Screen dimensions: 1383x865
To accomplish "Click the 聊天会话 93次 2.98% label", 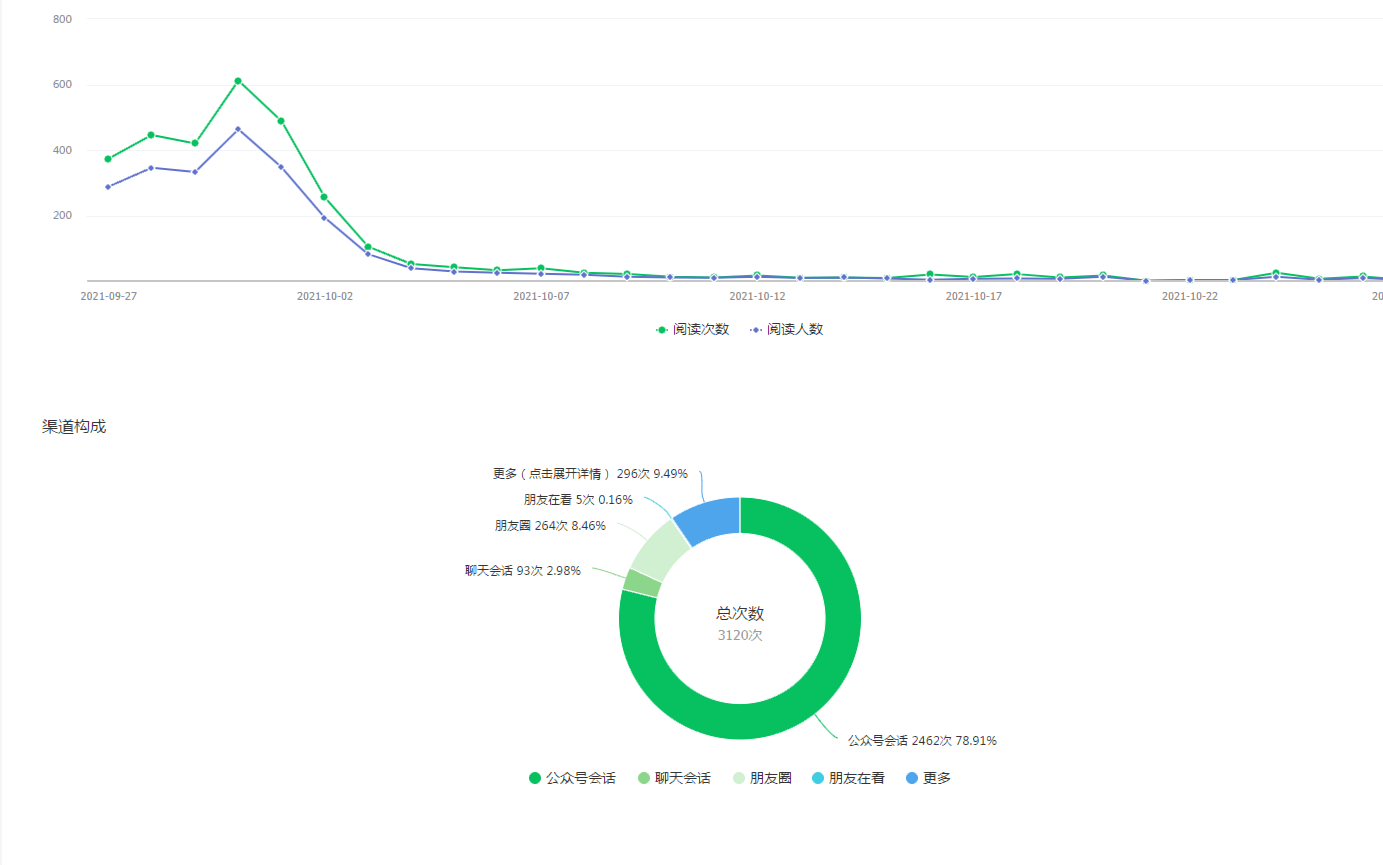I will (522, 570).
